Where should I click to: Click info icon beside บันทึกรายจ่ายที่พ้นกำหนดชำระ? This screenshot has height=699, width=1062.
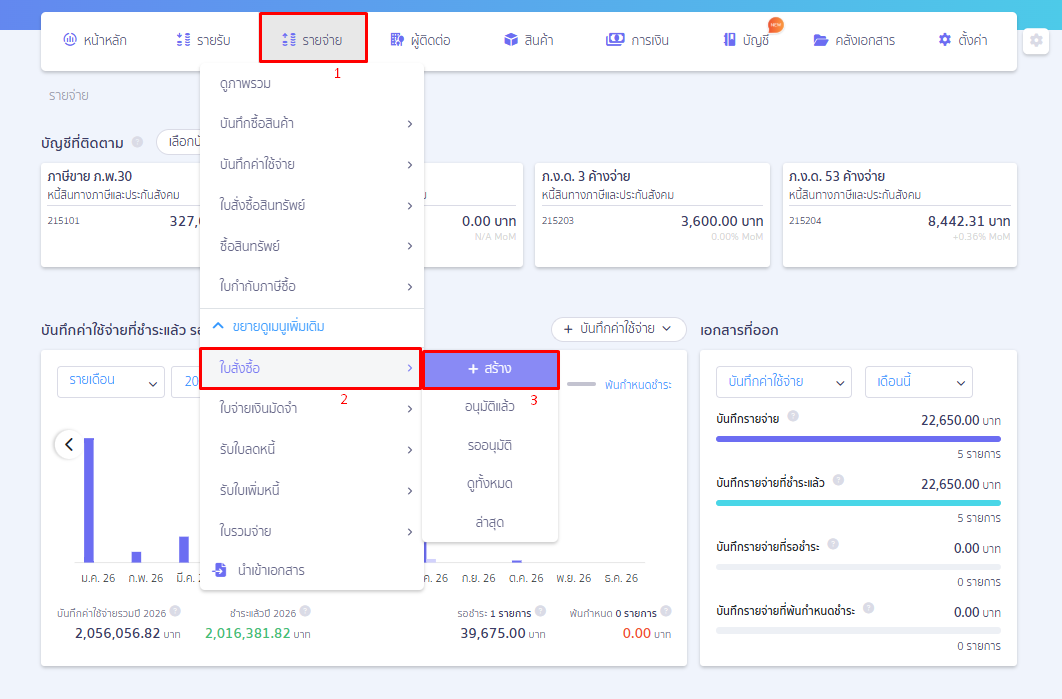pos(868,608)
